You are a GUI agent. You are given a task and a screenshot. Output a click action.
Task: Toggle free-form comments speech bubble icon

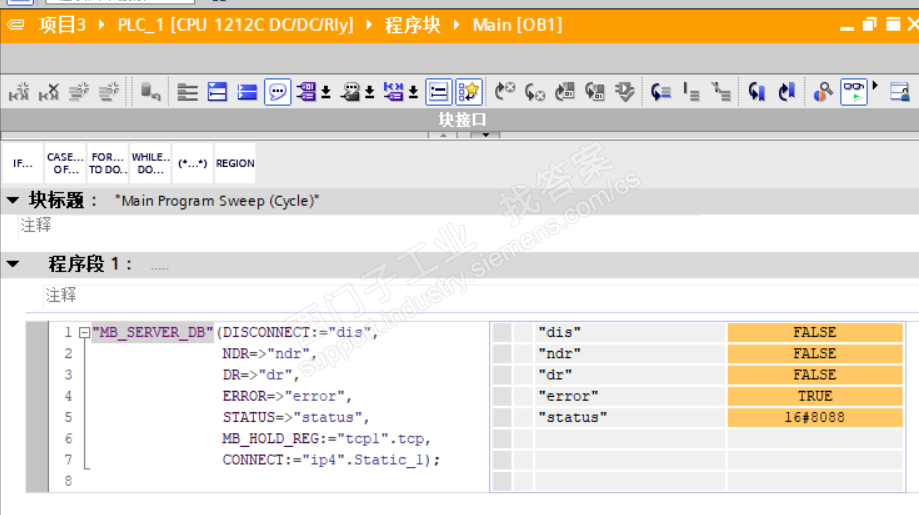click(x=277, y=92)
